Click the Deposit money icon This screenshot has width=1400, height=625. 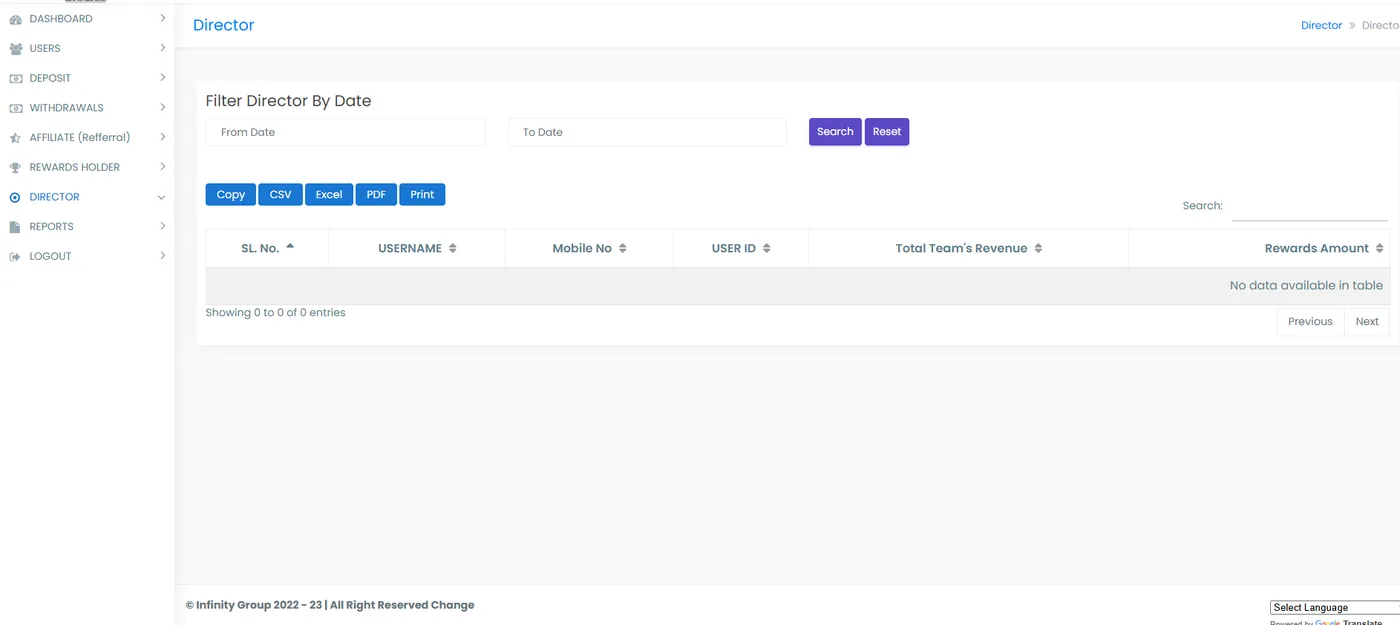click(15, 78)
